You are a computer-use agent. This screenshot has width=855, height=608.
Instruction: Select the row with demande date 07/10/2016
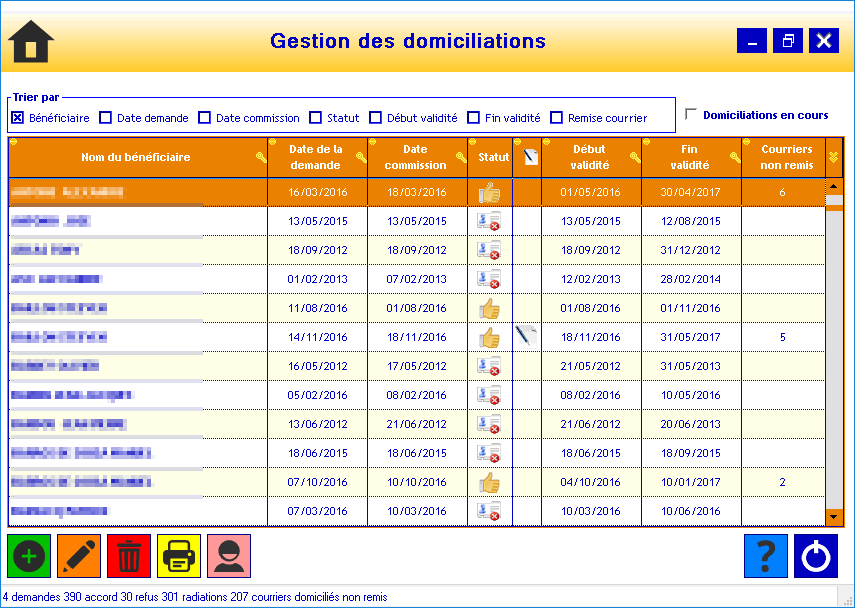click(x=317, y=482)
